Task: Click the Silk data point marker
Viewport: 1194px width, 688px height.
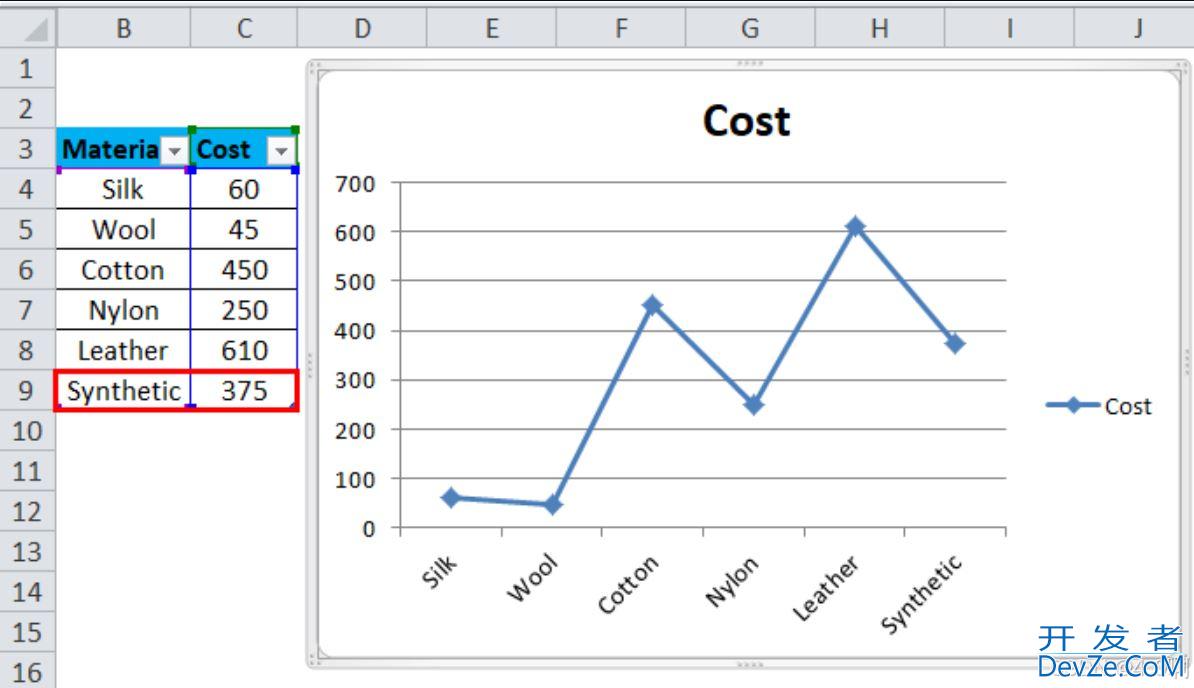Action: [451, 497]
